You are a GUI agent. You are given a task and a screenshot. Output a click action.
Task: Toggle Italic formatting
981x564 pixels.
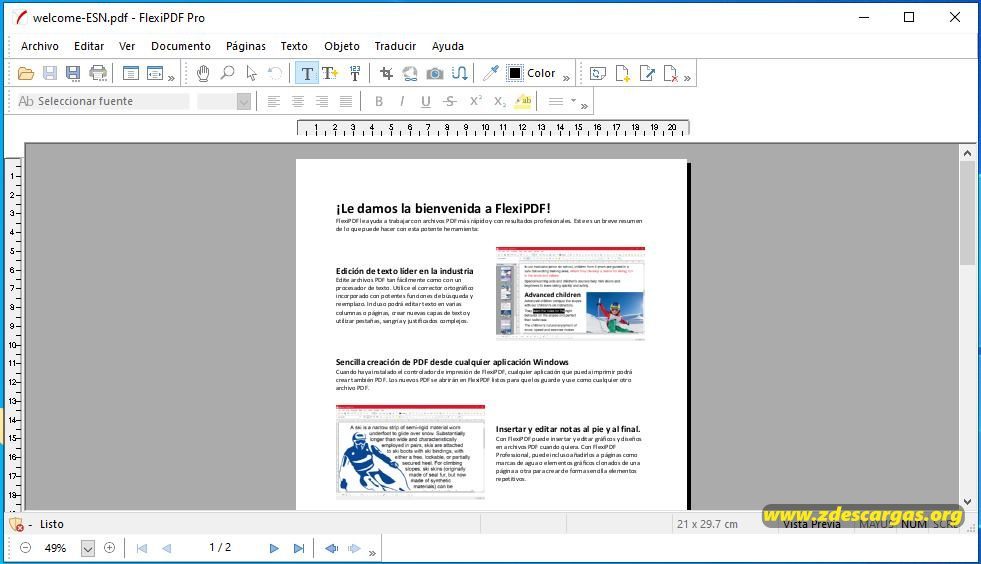(x=402, y=101)
